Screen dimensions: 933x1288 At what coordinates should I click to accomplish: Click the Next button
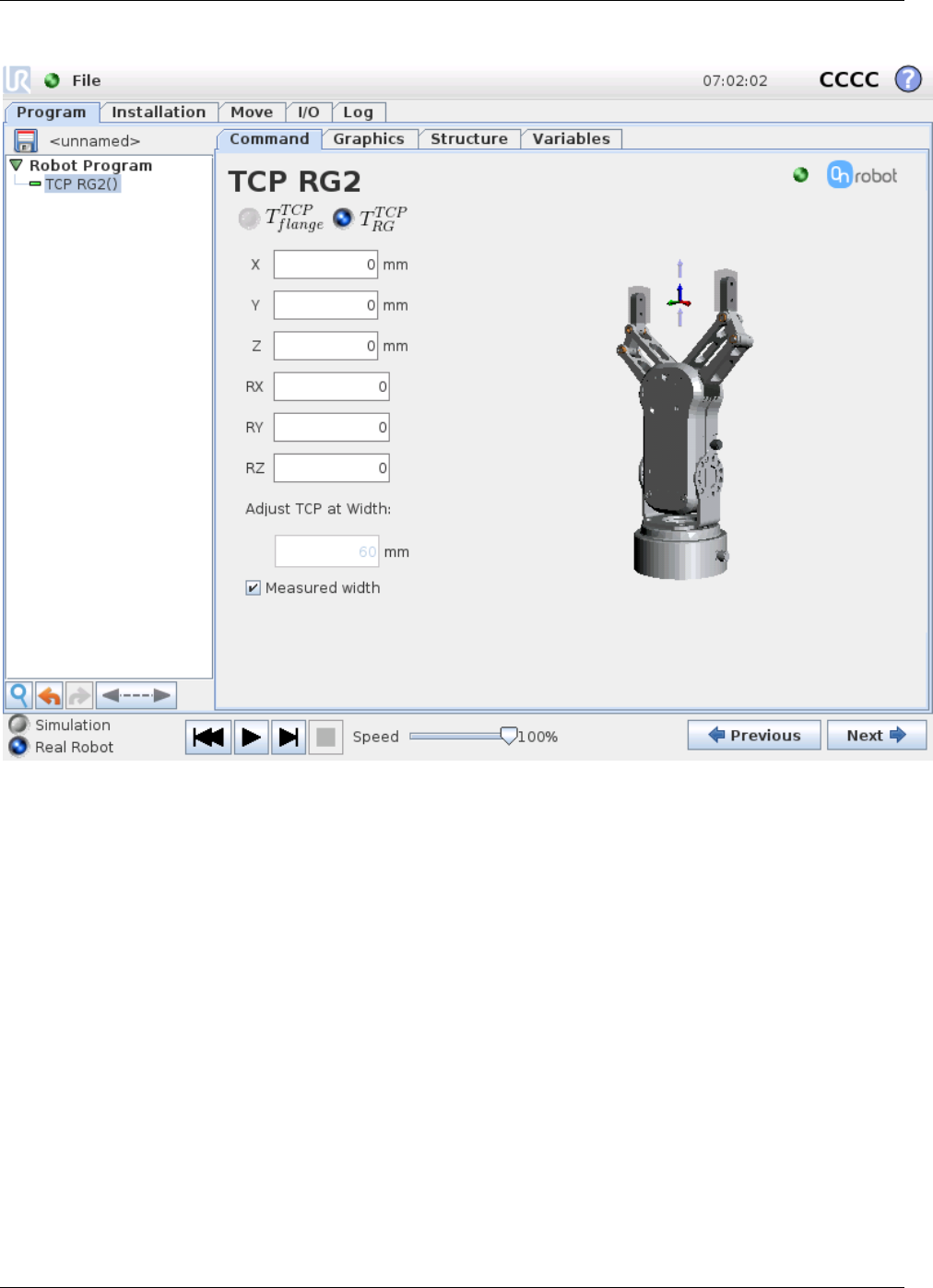(x=877, y=735)
